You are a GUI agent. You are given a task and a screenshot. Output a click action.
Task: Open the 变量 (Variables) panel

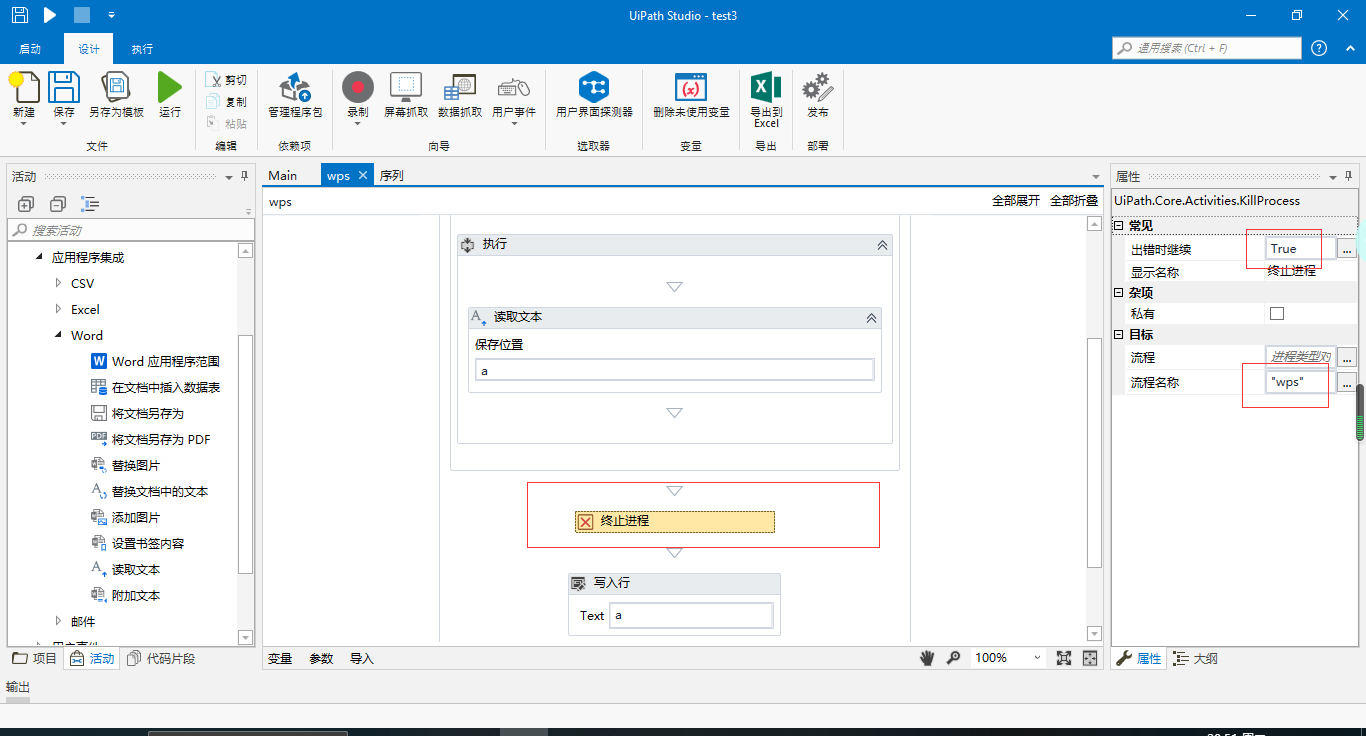280,658
